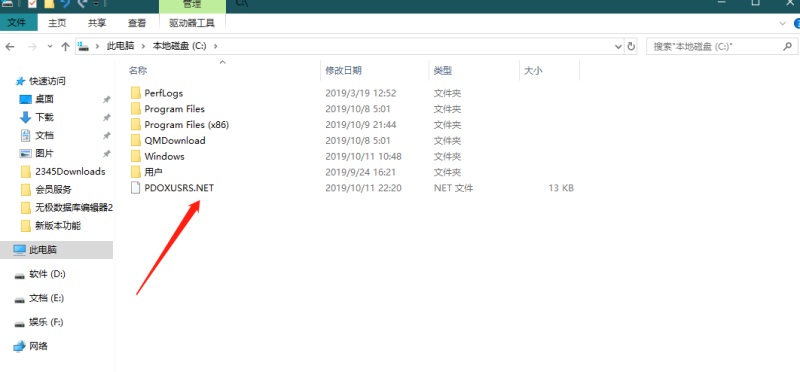Open the 驱动器工具 ribbon tab
Viewport: 800px width, 372px height.
[x=192, y=23]
